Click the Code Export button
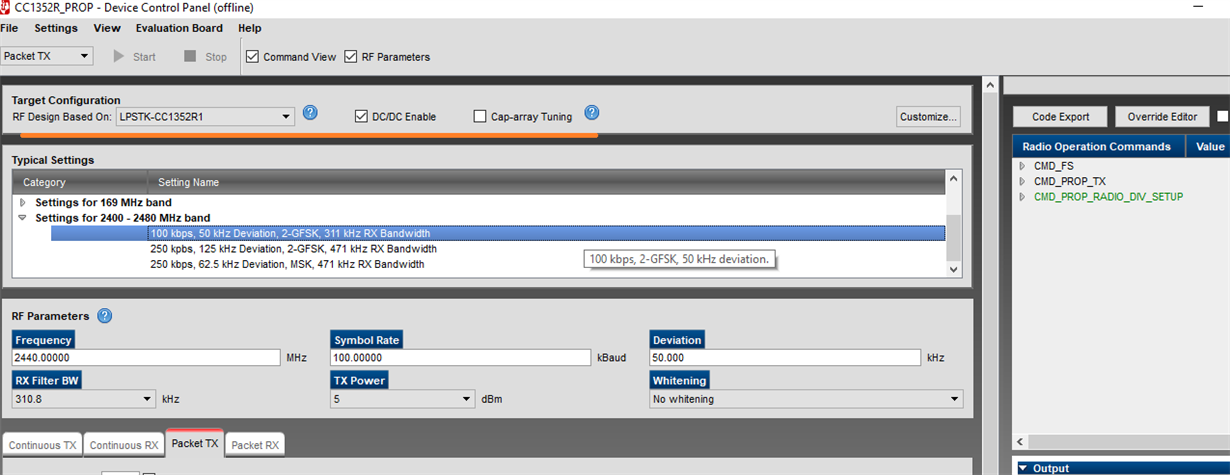Viewport: 1230px width, 475px height. tap(1060, 116)
